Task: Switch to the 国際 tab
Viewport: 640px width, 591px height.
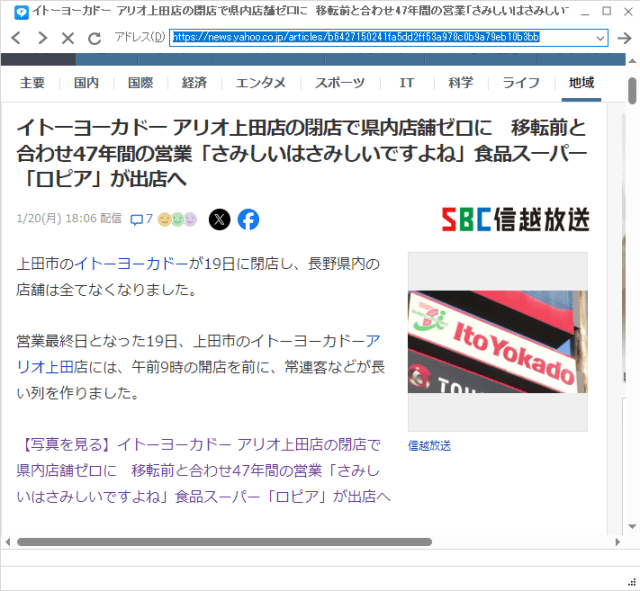Action: coord(140,83)
